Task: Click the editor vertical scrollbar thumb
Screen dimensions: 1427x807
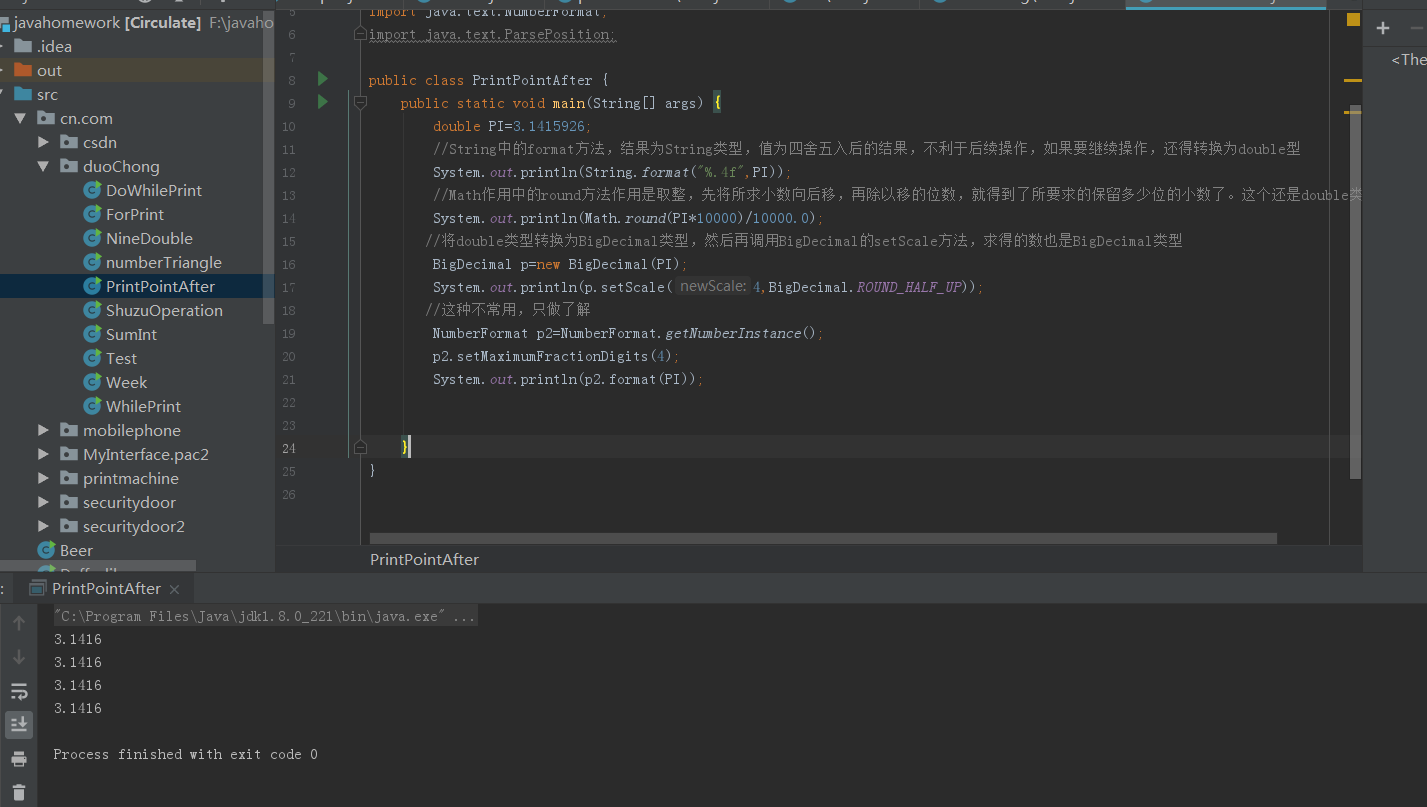Action: click(1356, 292)
